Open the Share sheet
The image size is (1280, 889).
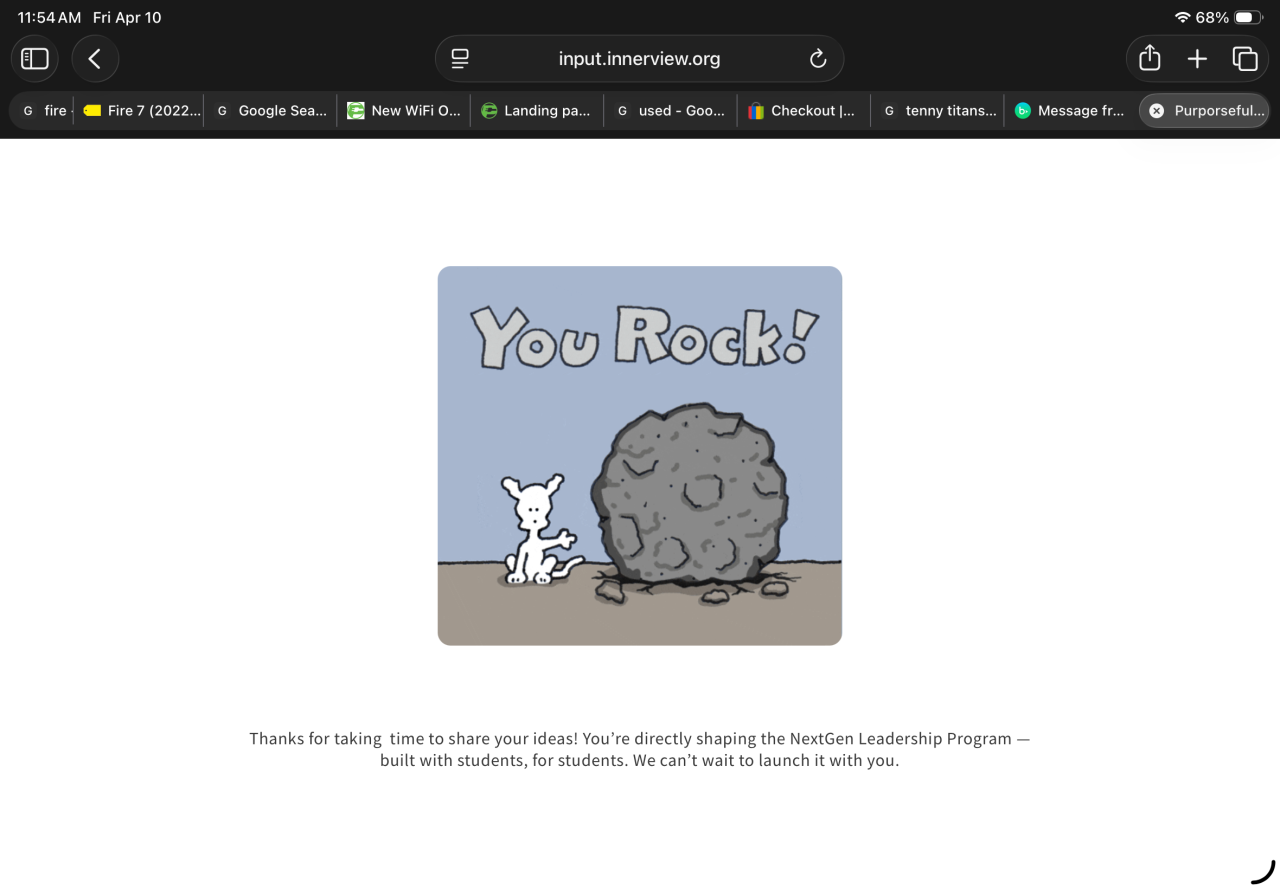(x=1150, y=59)
